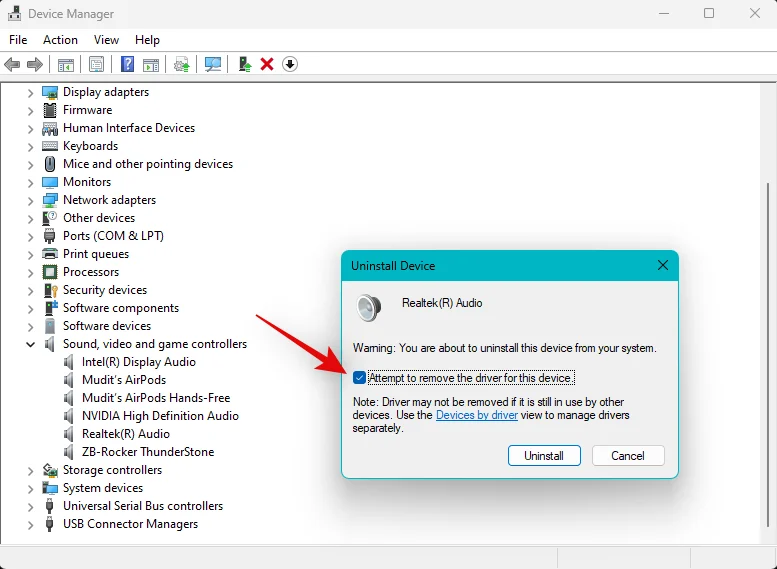Click the Enable device green arrow icon

[x=245, y=64]
